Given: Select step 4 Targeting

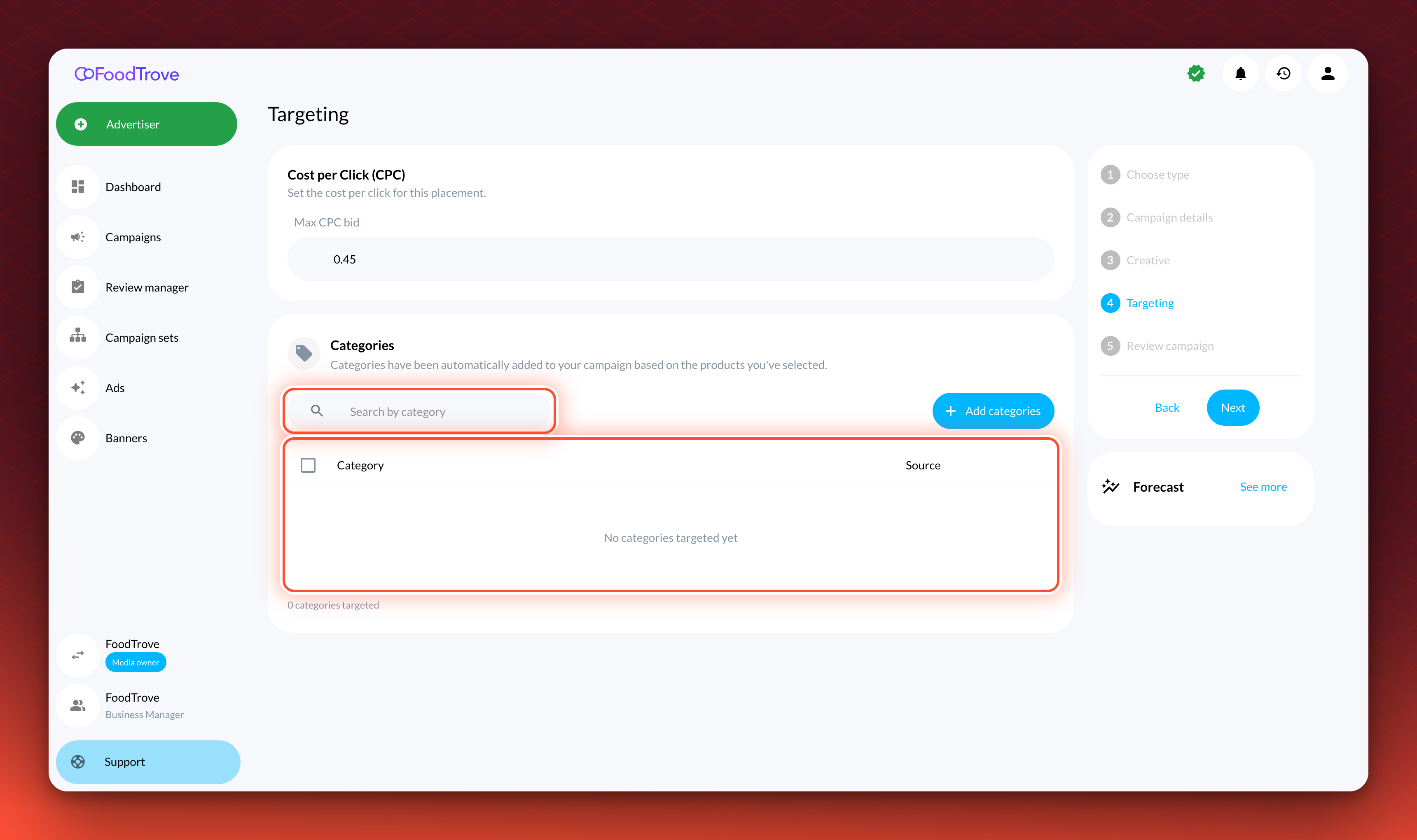Looking at the screenshot, I should [x=1138, y=303].
